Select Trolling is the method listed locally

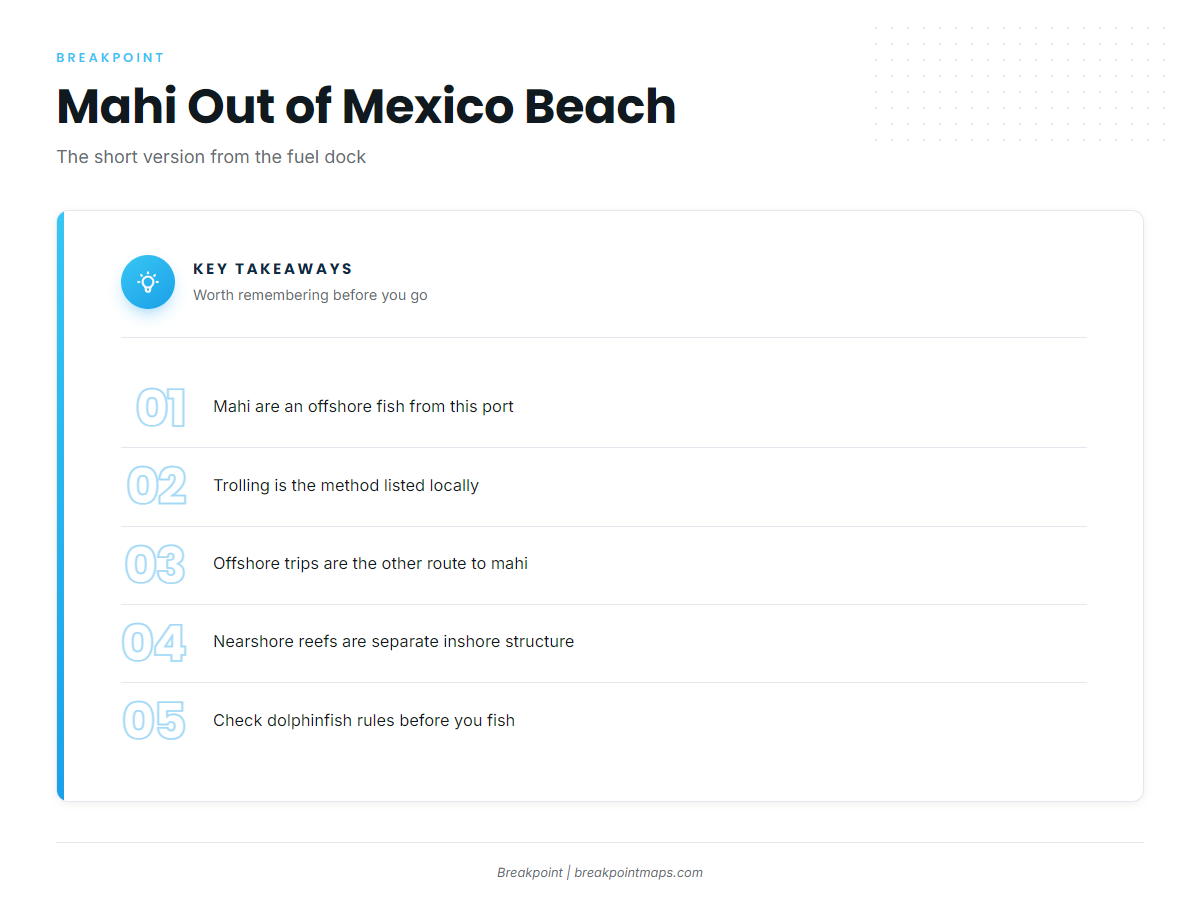346,485
